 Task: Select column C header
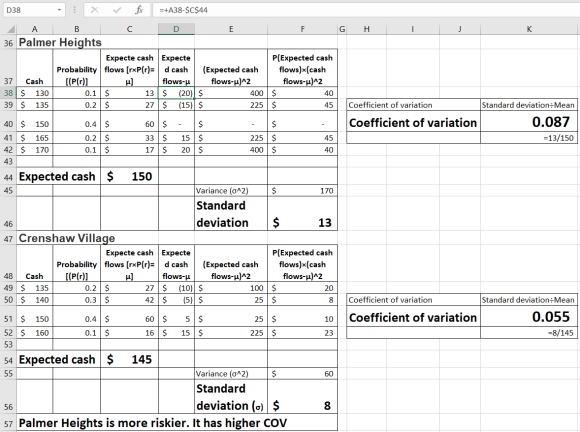point(129,29)
